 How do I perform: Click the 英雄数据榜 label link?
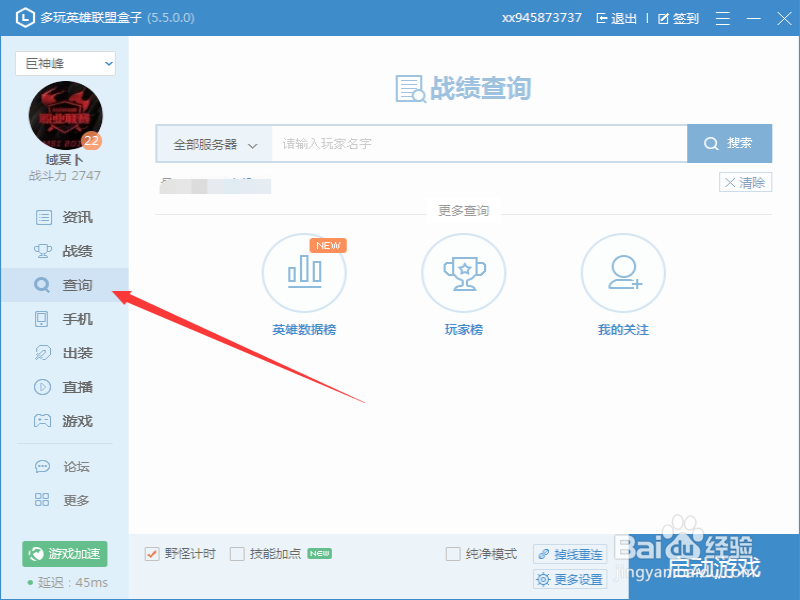point(304,330)
